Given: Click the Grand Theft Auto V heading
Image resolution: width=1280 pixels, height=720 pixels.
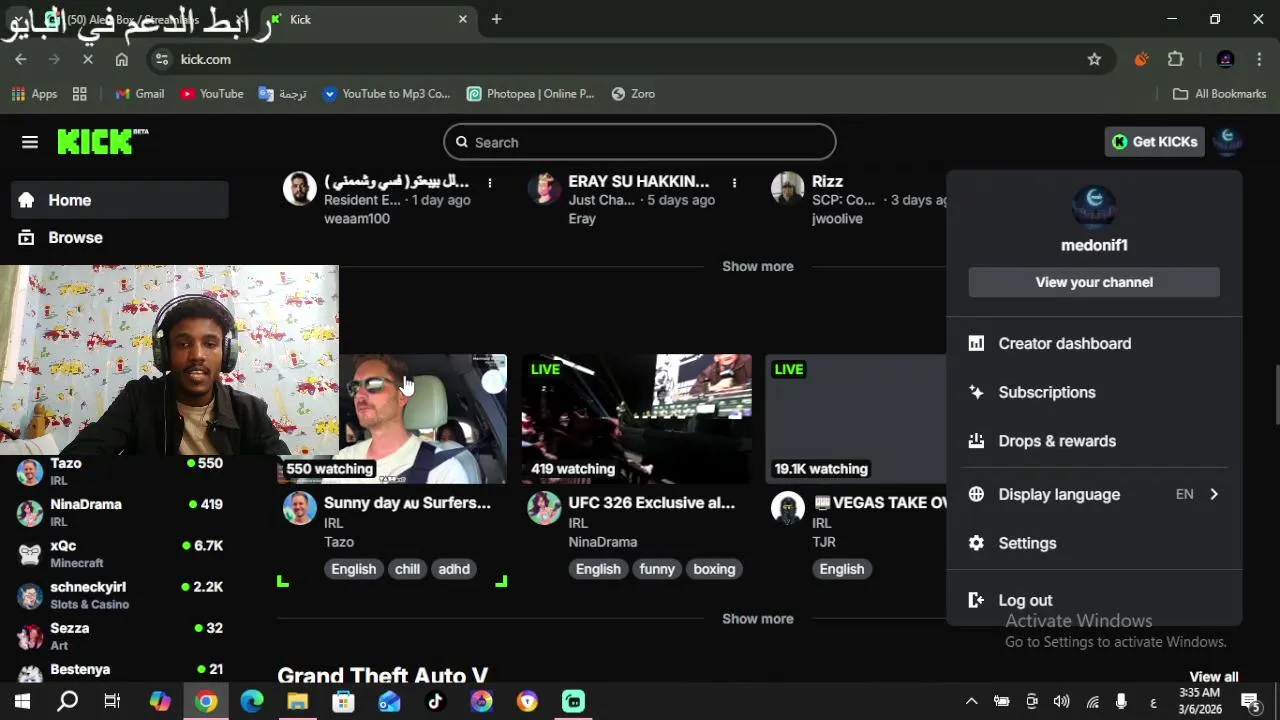Looking at the screenshot, I should (x=382, y=676).
